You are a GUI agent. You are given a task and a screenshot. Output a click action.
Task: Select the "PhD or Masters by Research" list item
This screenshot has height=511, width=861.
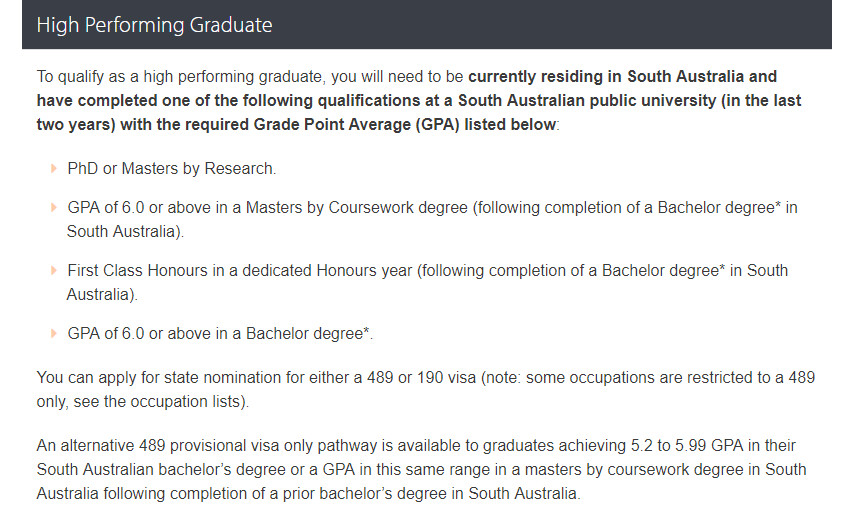coord(171,169)
